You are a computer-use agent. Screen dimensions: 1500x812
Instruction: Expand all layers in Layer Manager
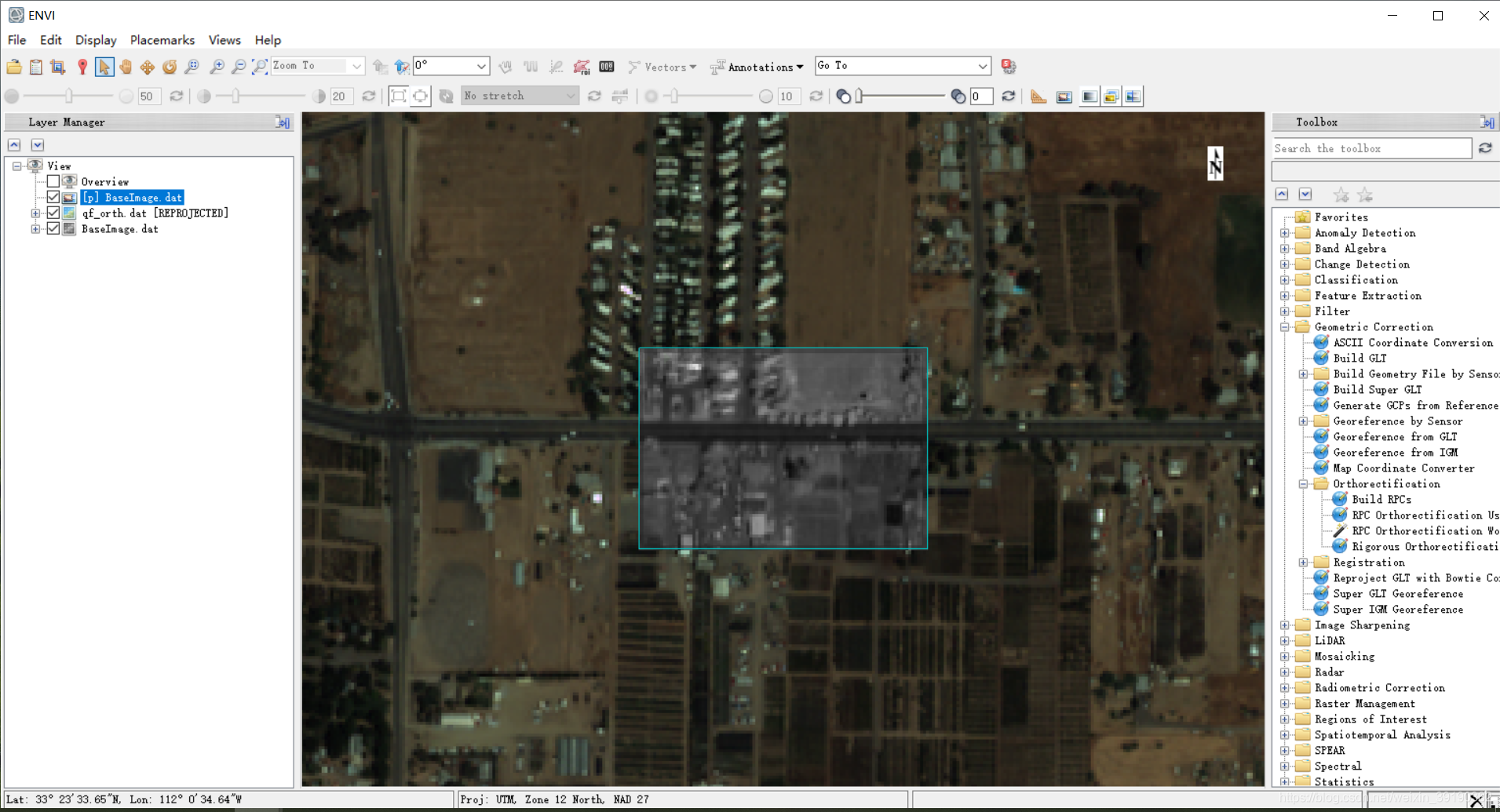click(x=37, y=145)
